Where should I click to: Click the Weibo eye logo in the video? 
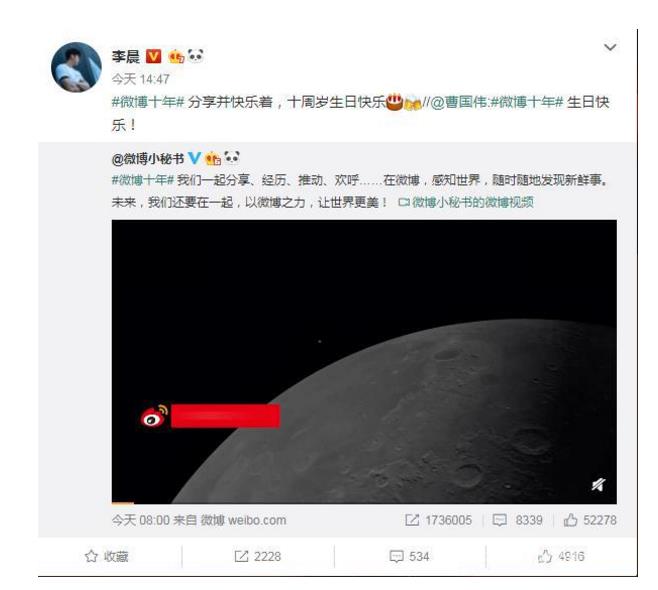tap(154, 416)
